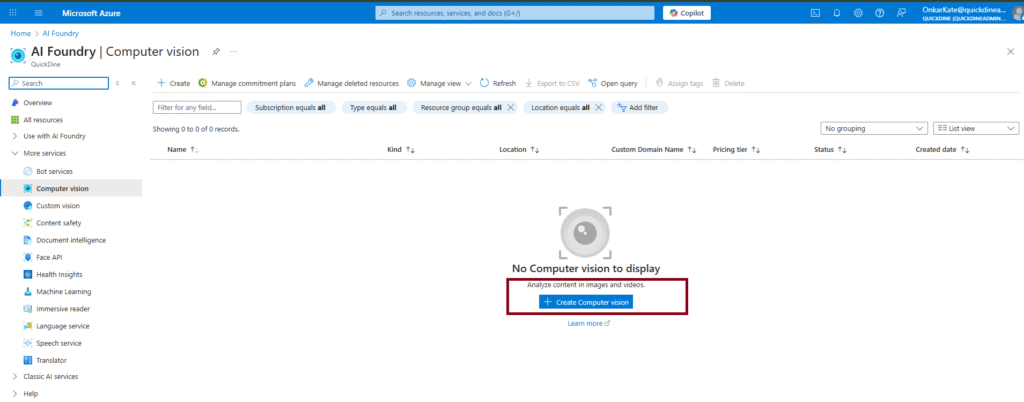Viewport: 1024px width, 402px height.
Task: Collapse the More services section
Action: 44,153
